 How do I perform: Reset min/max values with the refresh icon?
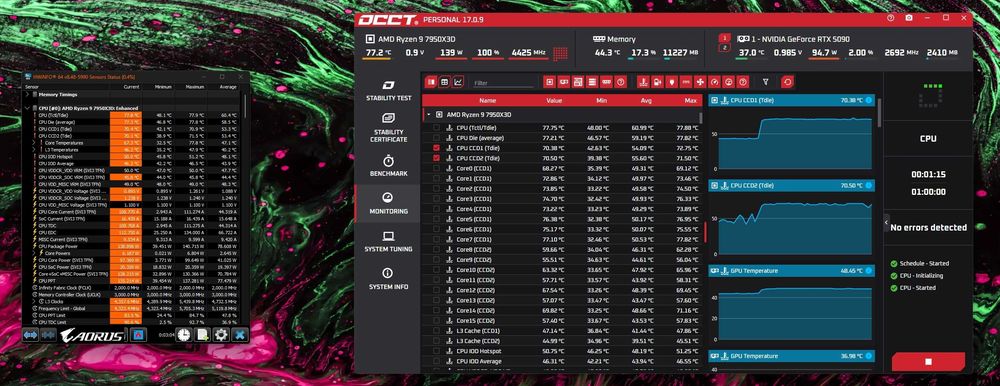tap(788, 82)
